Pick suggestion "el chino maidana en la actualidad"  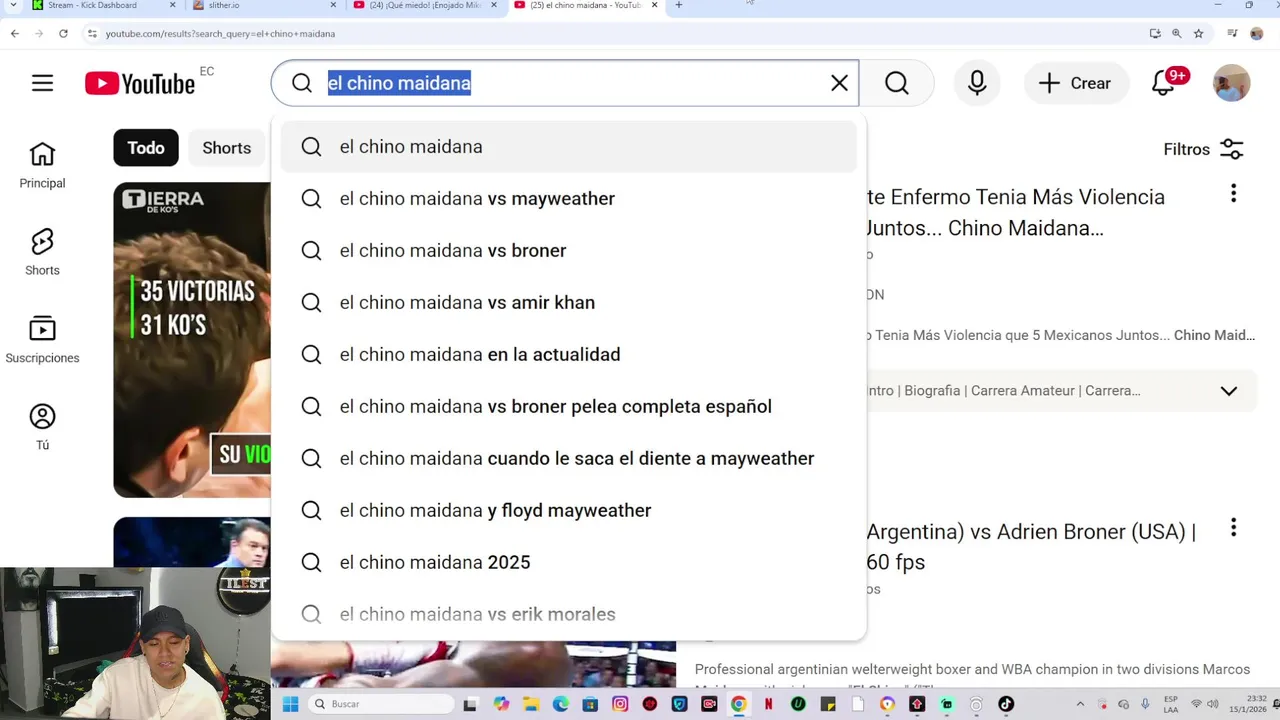pyautogui.click(x=568, y=354)
